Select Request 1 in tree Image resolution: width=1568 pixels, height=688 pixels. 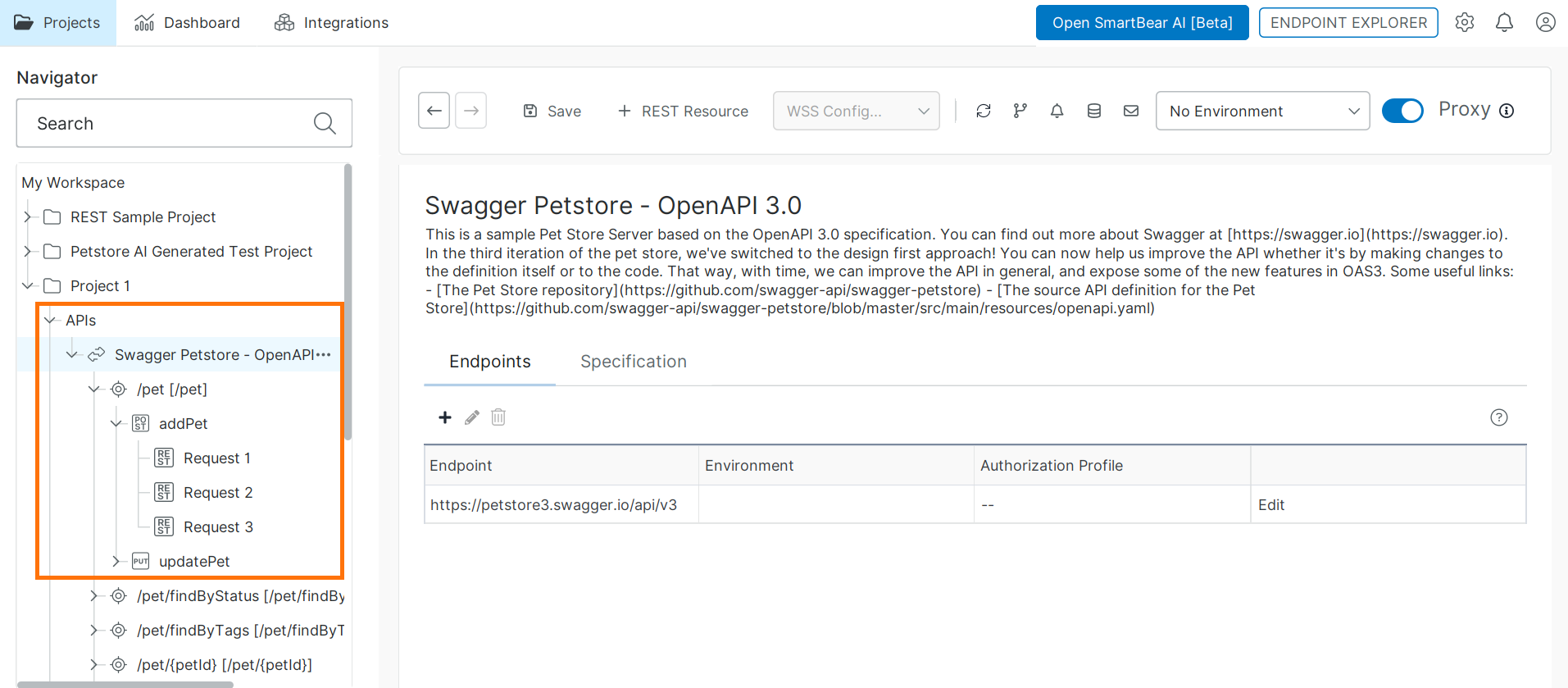pyautogui.click(x=216, y=458)
